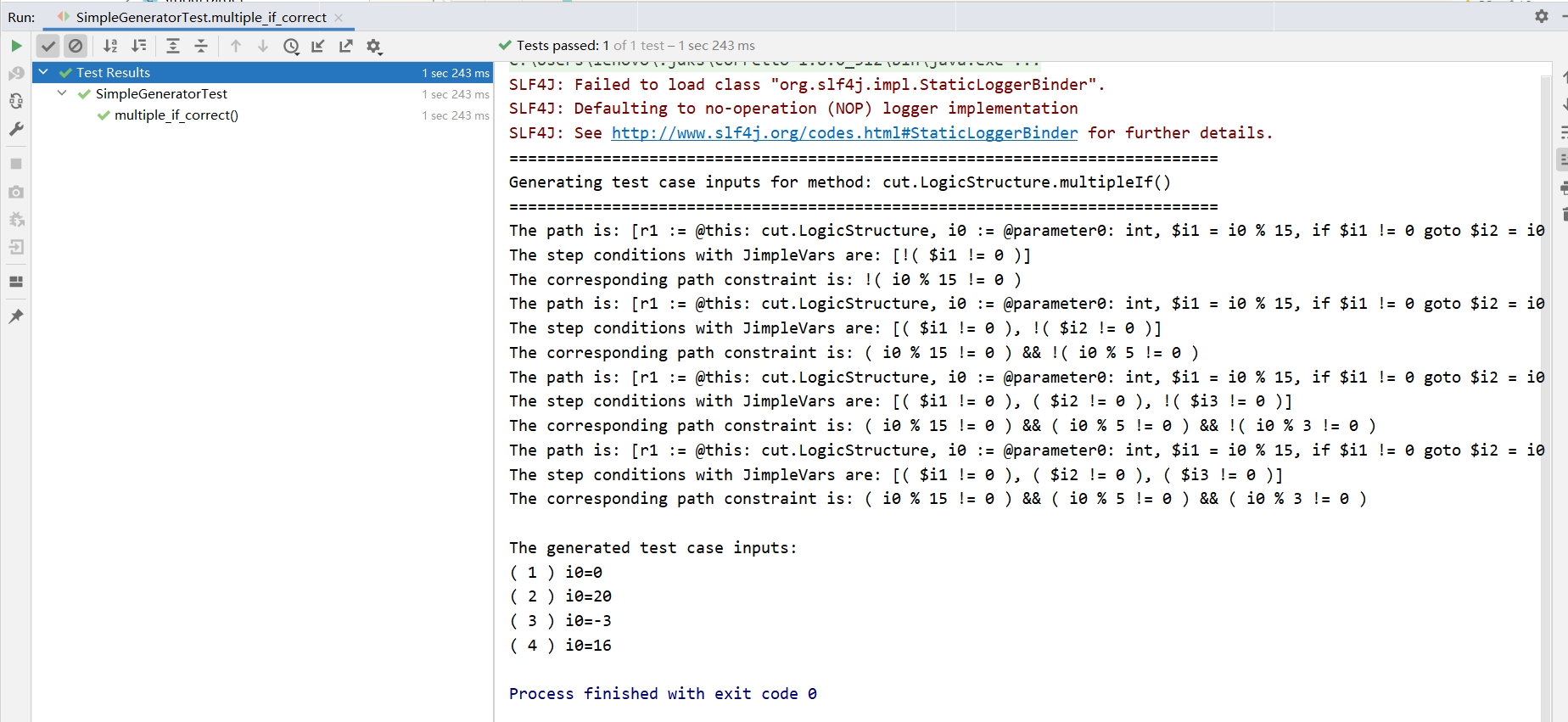Click Expand All in test toolbar
The width and height of the screenshot is (1568, 722).
173,46
